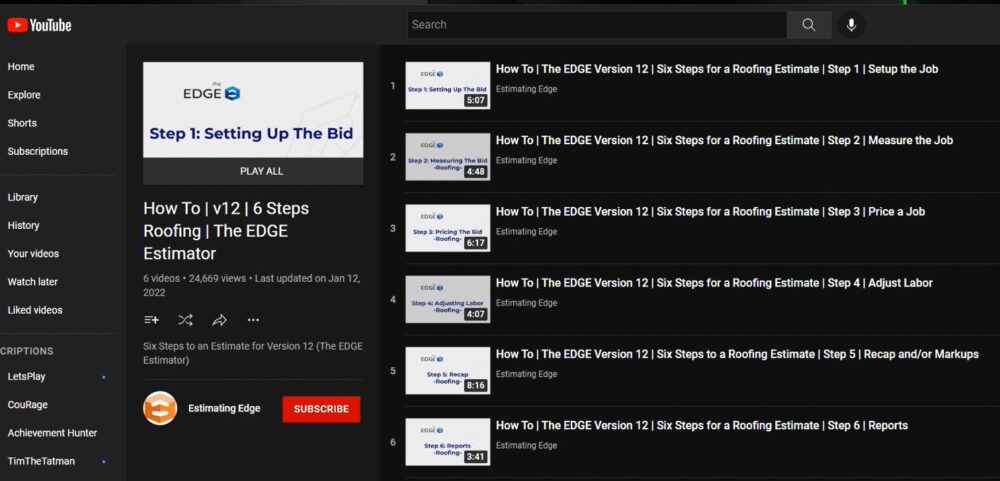Image resolution: width=1000 pixels, height=481 pixels.
Task: Open LetsPlay subscription channel
Action: point(26,376)
